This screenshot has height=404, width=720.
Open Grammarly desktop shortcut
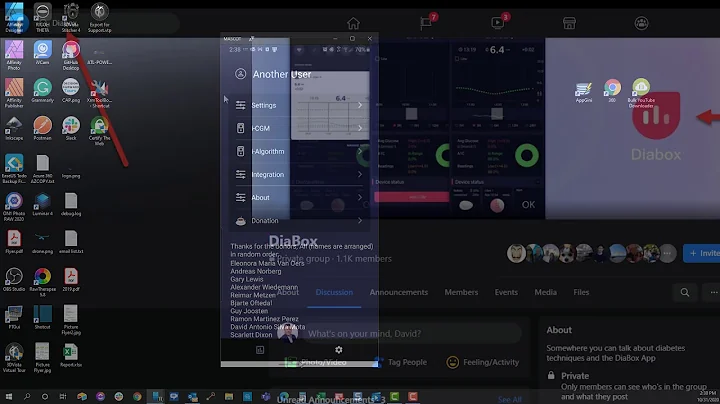[x=42, y=90]
